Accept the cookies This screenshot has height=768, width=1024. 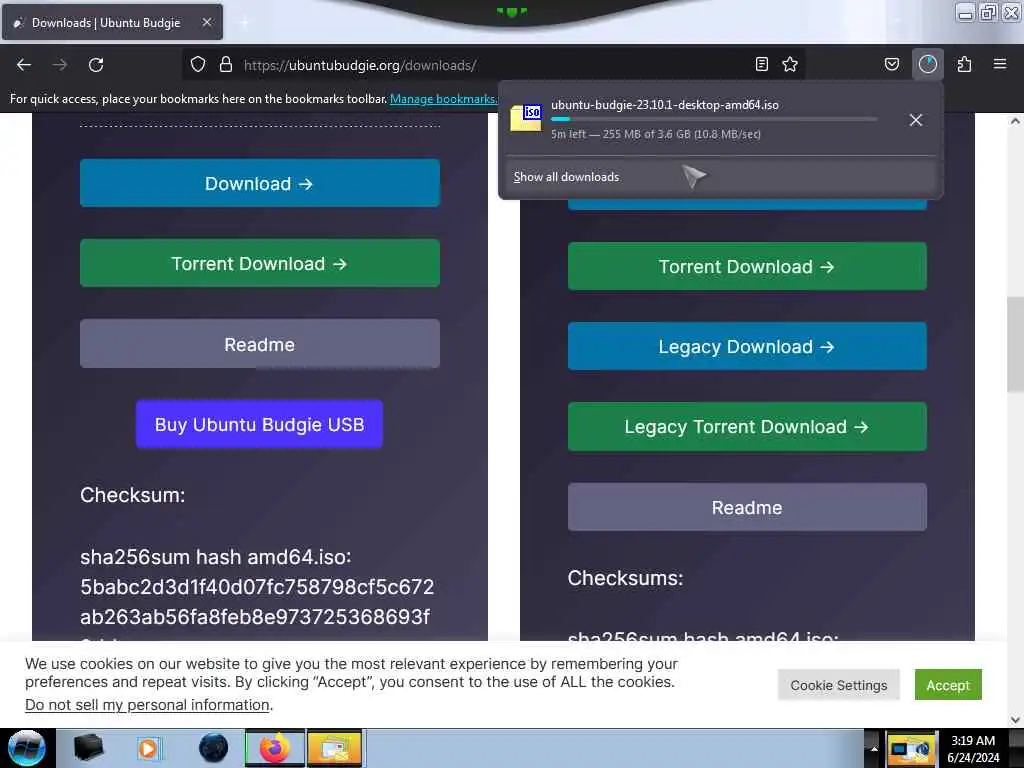[x=948, y=685]
